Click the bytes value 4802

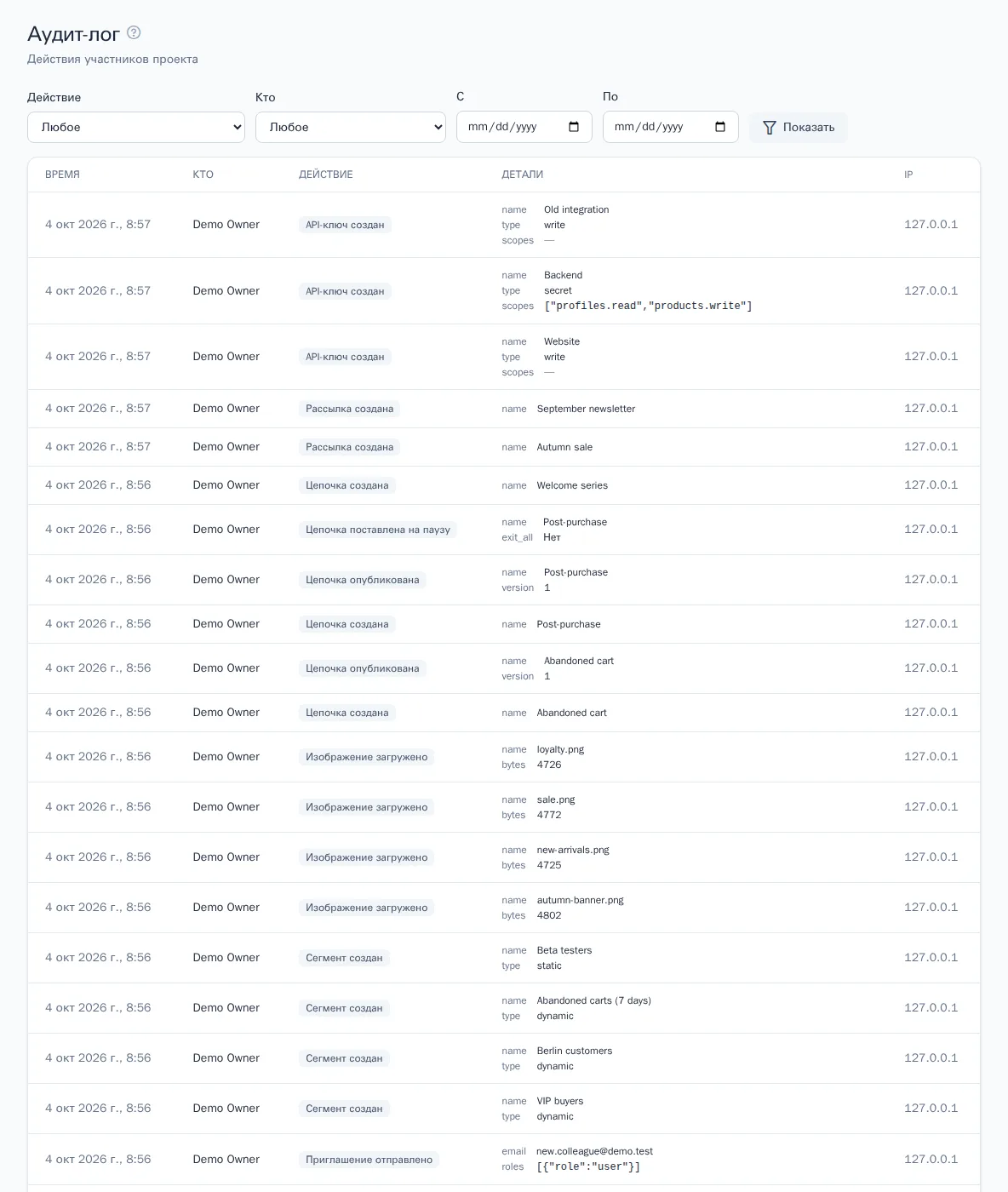coord(549,915)
